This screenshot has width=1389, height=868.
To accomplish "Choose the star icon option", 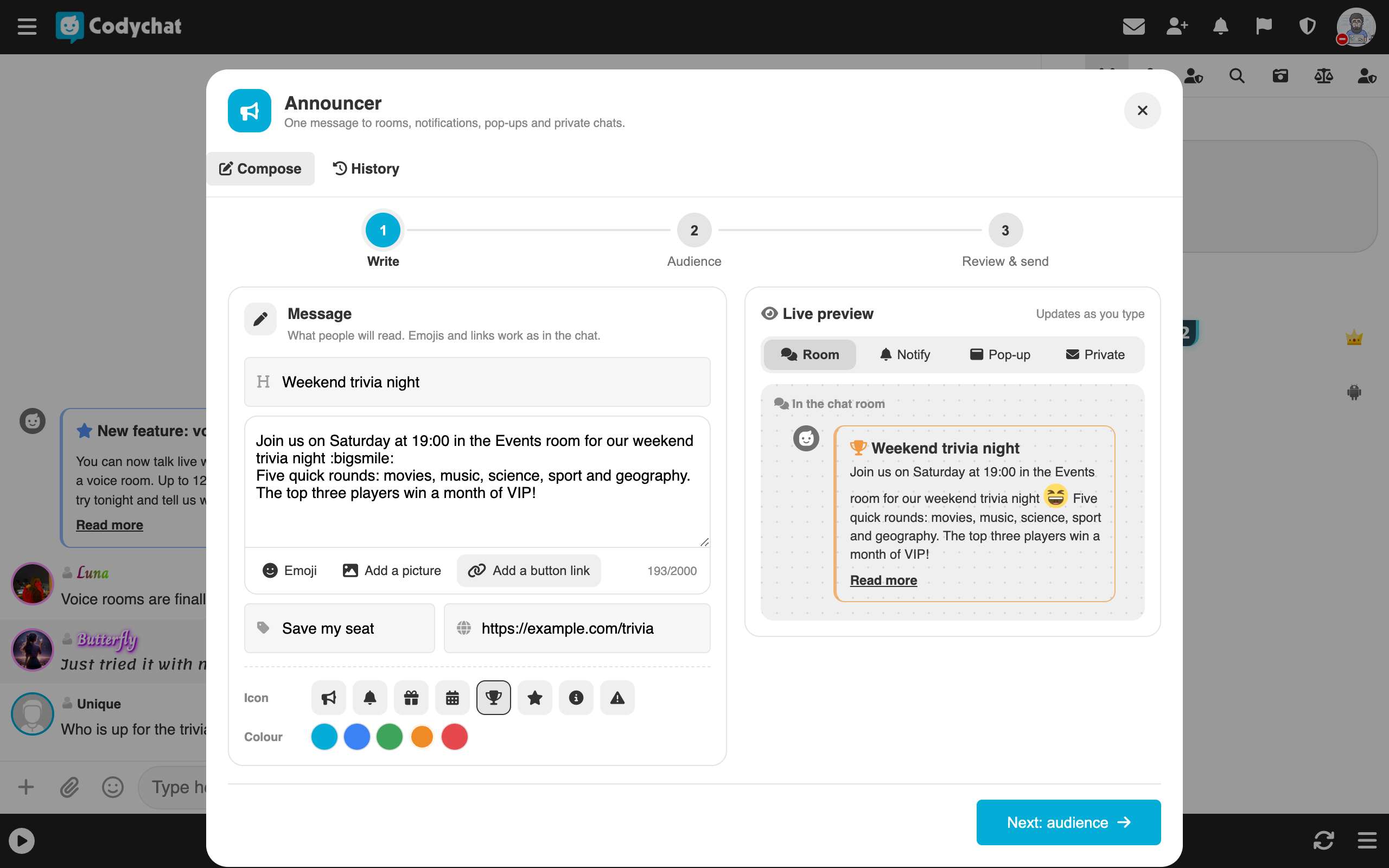I will 535,698.
